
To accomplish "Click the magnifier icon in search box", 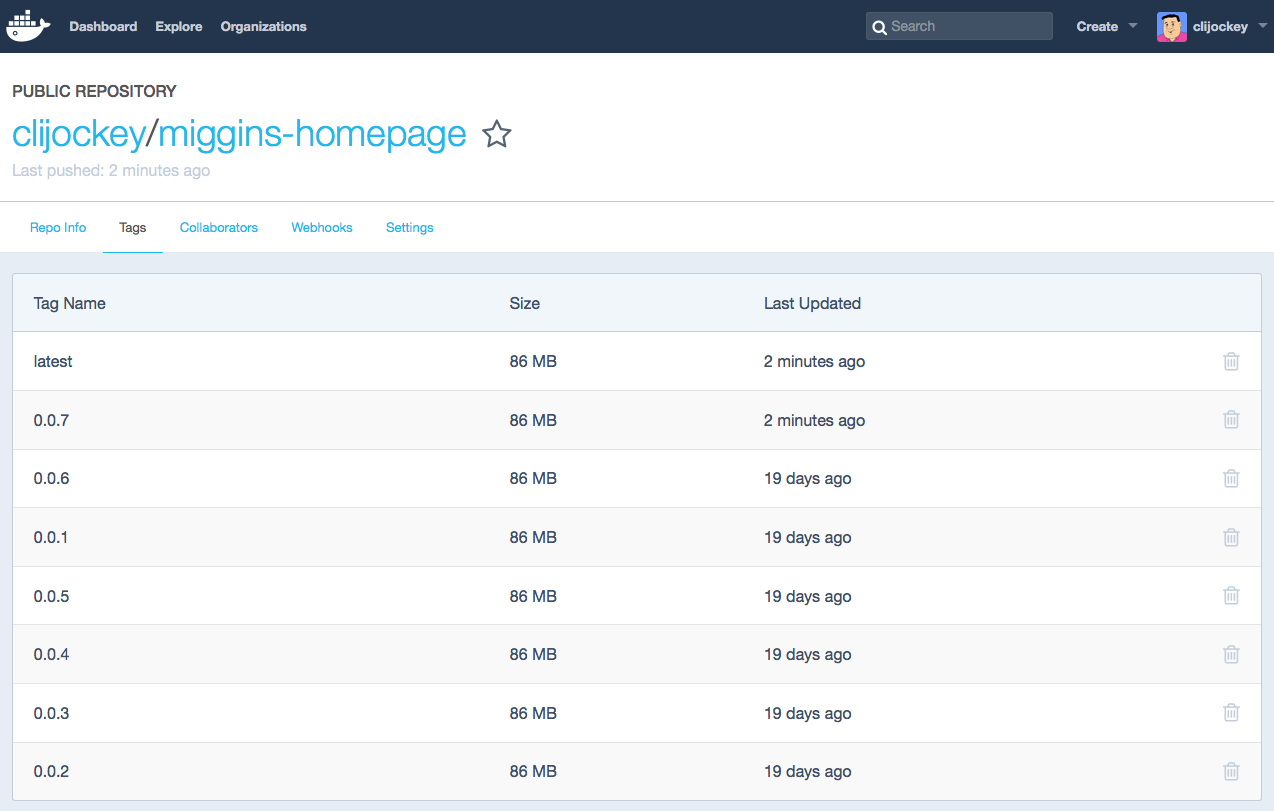I will point(879,27).
